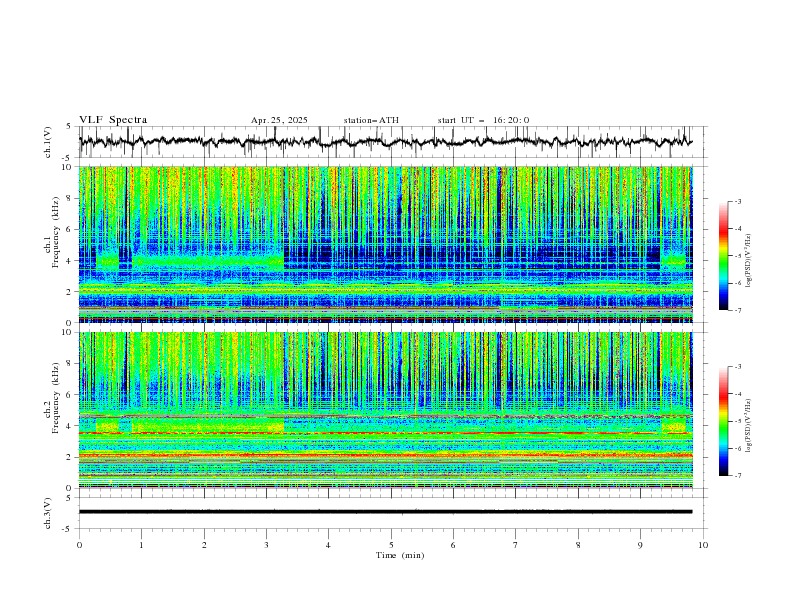
Task: Click the ch.1 color bar log(PSD) label
Action: pyautogui.click(x=748, y=261)
